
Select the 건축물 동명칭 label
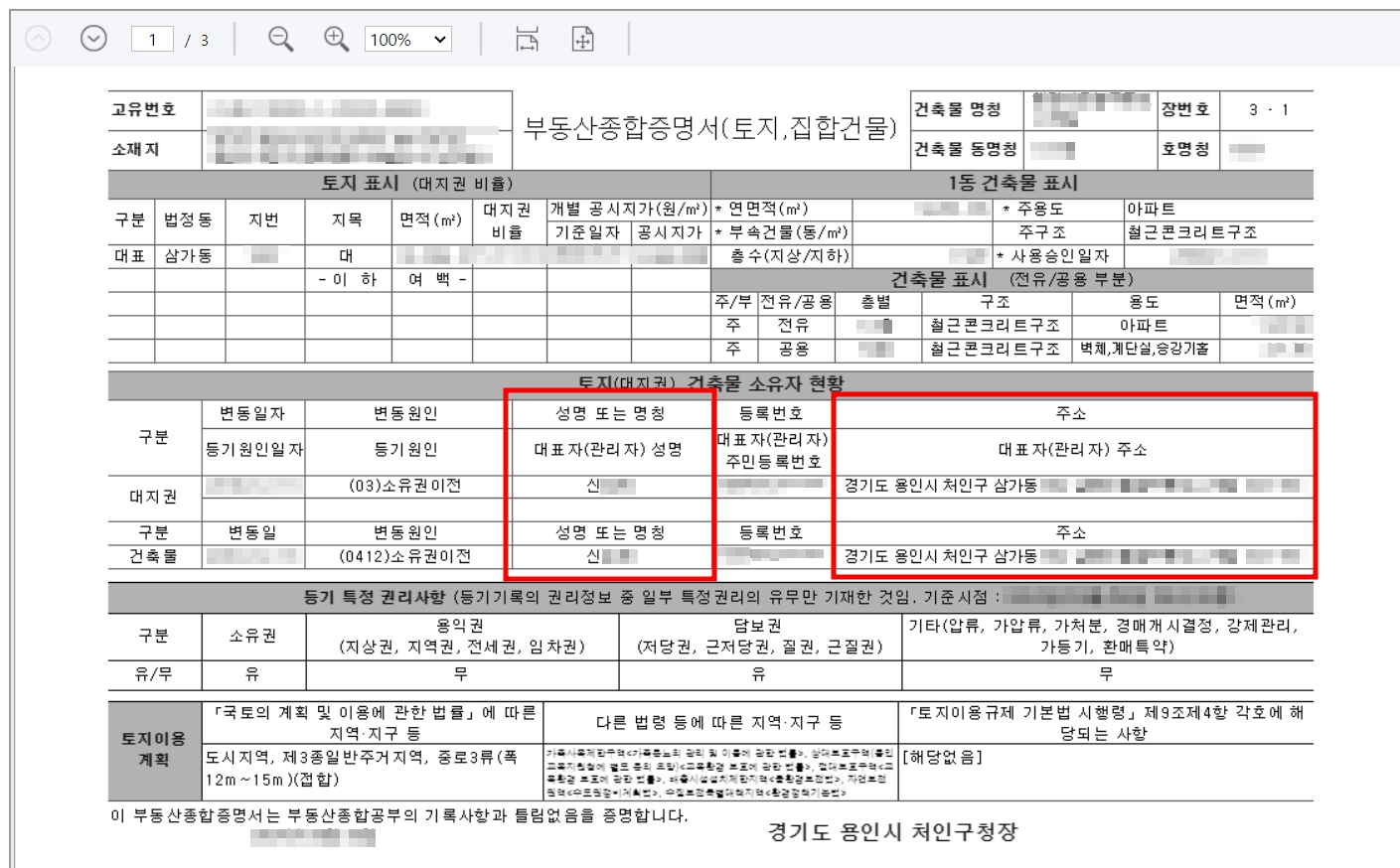click(x=966, y=149)
